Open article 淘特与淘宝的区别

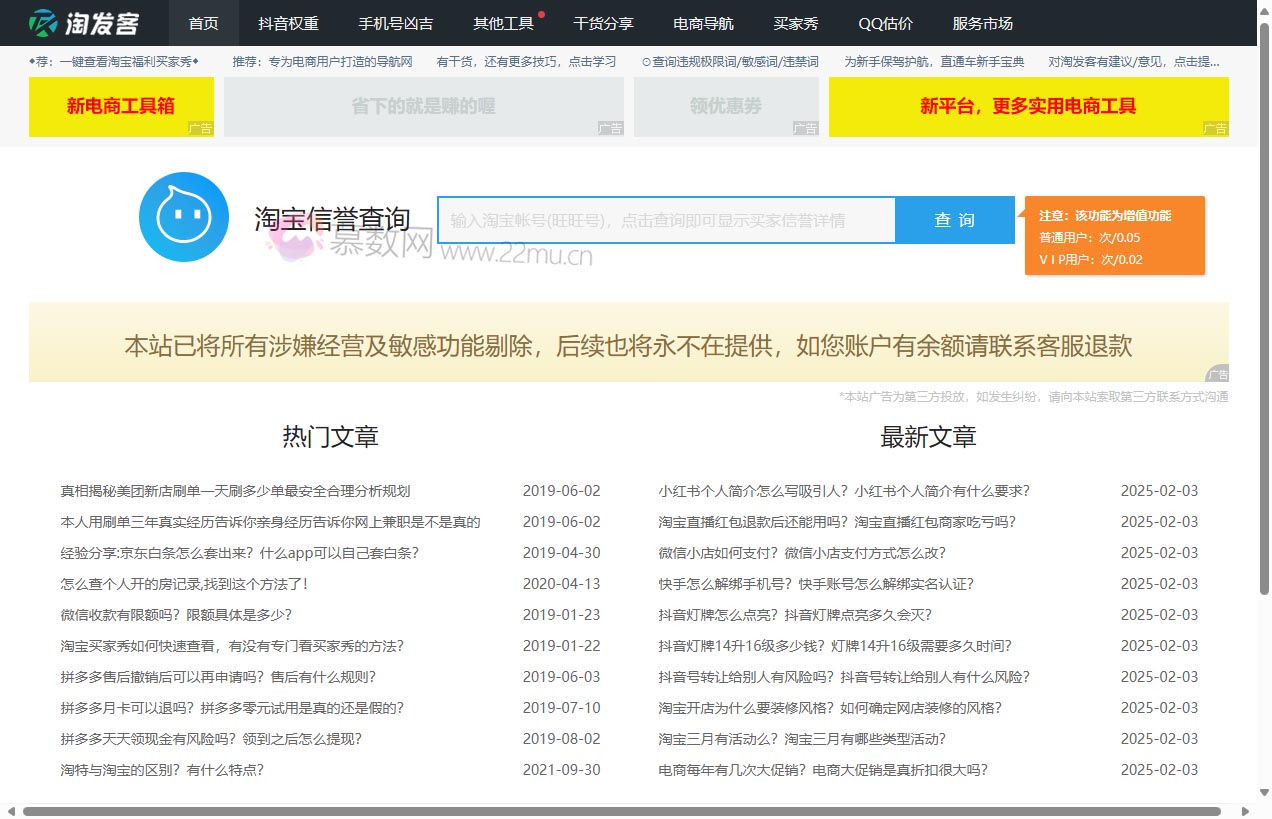click(162, 770)
